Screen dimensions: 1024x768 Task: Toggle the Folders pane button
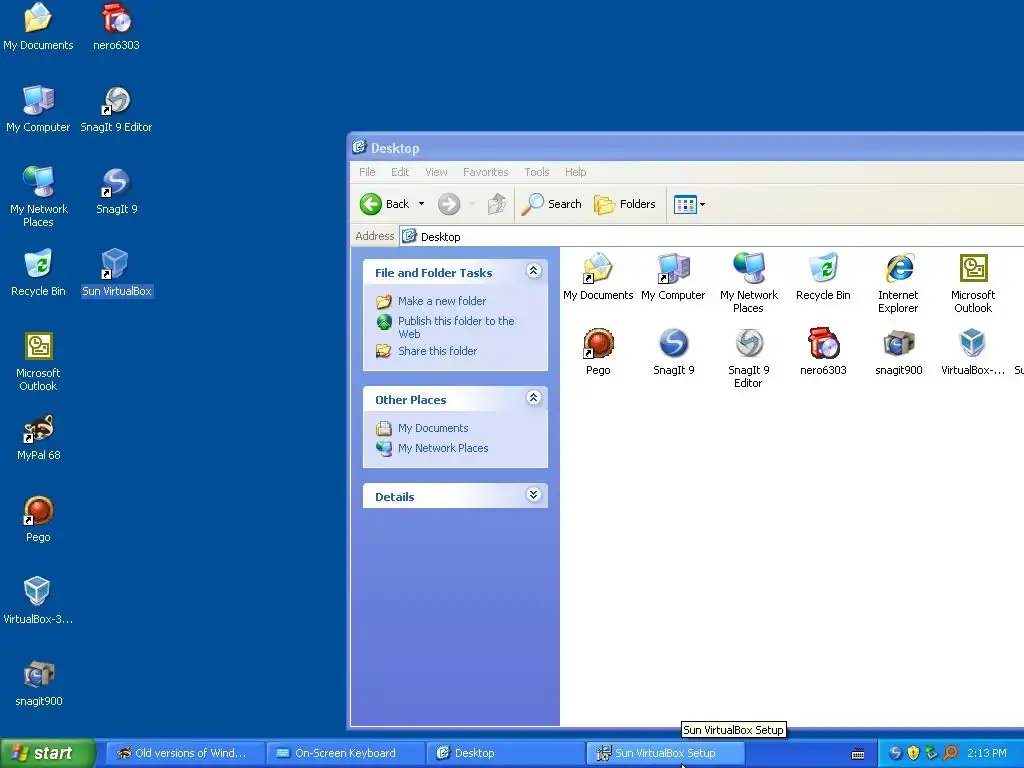pyautogui.click(x=625, y=204)
